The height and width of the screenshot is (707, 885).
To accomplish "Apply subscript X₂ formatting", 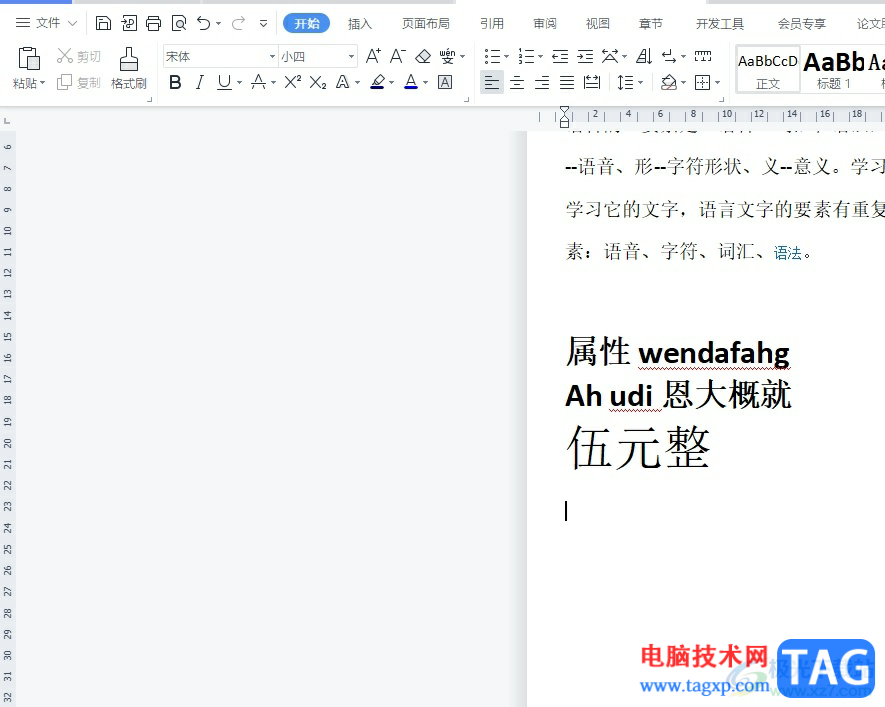I will 318,82.
